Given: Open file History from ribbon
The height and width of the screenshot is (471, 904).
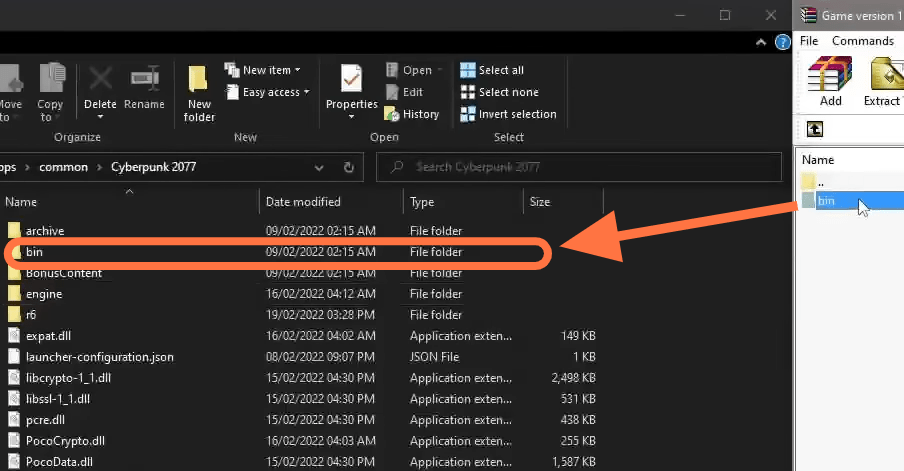Looking at the screenshot, I should (x=412, y=114).
